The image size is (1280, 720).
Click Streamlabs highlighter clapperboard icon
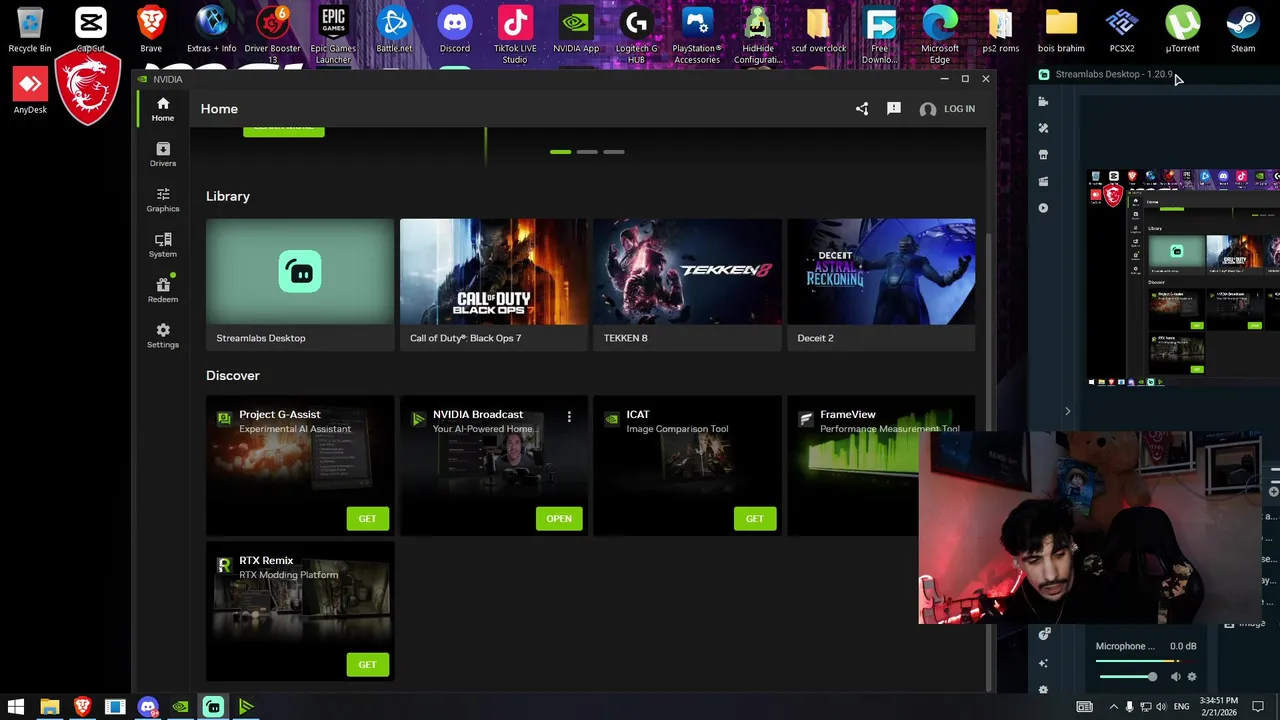(x=1043, y=181)
